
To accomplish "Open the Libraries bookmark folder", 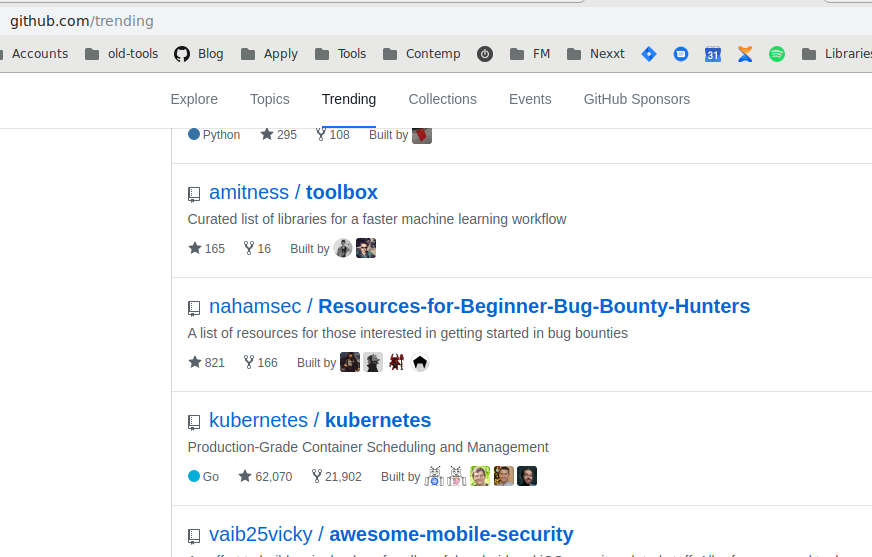I will [836, 54].
